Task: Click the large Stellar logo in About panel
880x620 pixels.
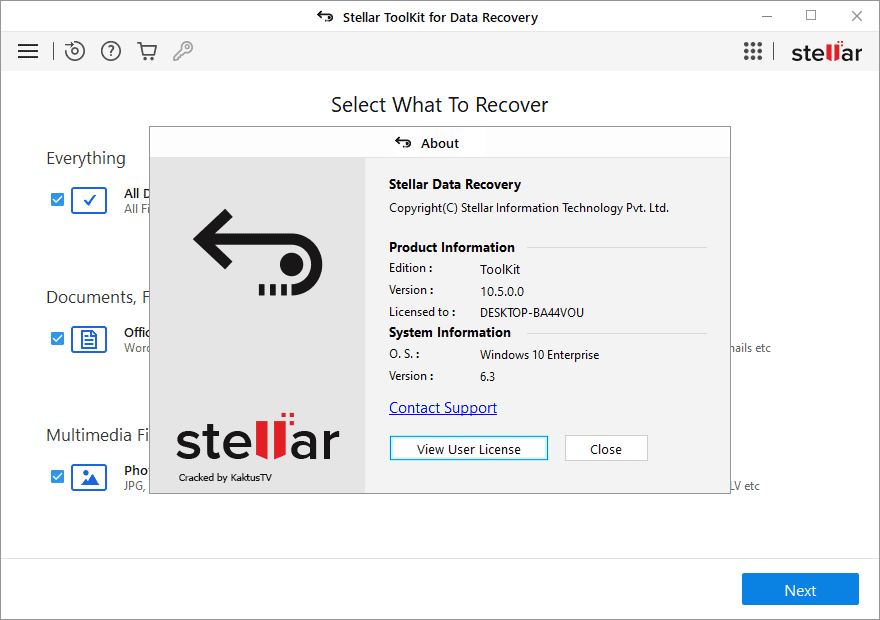Action: (x=258, y=440)
